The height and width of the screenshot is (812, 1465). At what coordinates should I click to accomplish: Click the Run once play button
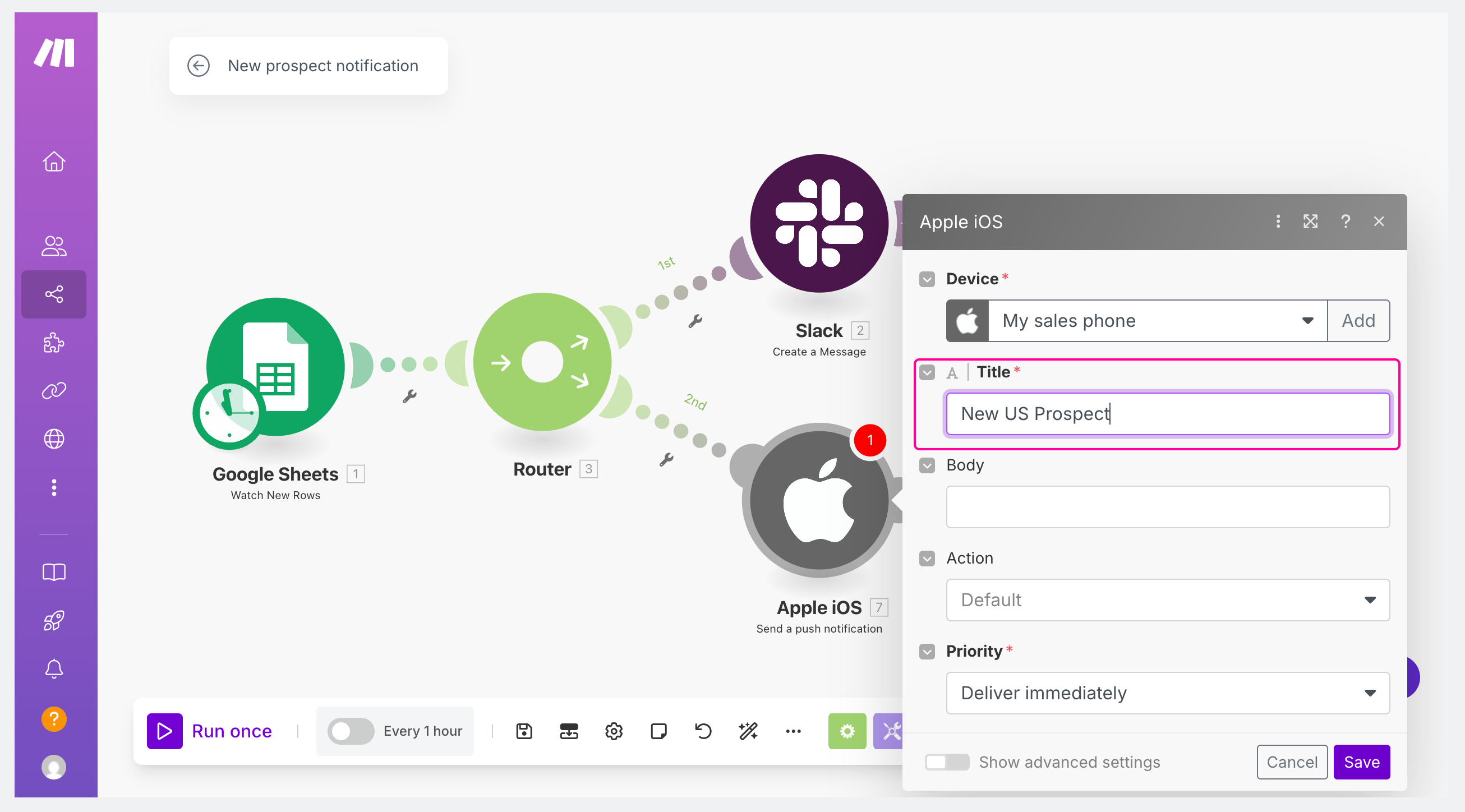click(164, 731)
